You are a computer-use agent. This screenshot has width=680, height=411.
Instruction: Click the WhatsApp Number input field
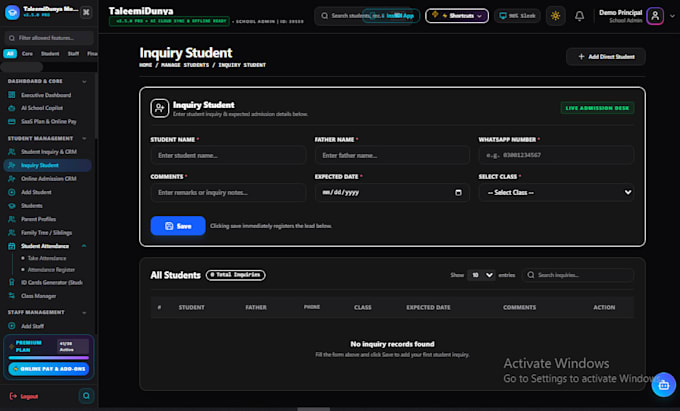tap(556, 155)
